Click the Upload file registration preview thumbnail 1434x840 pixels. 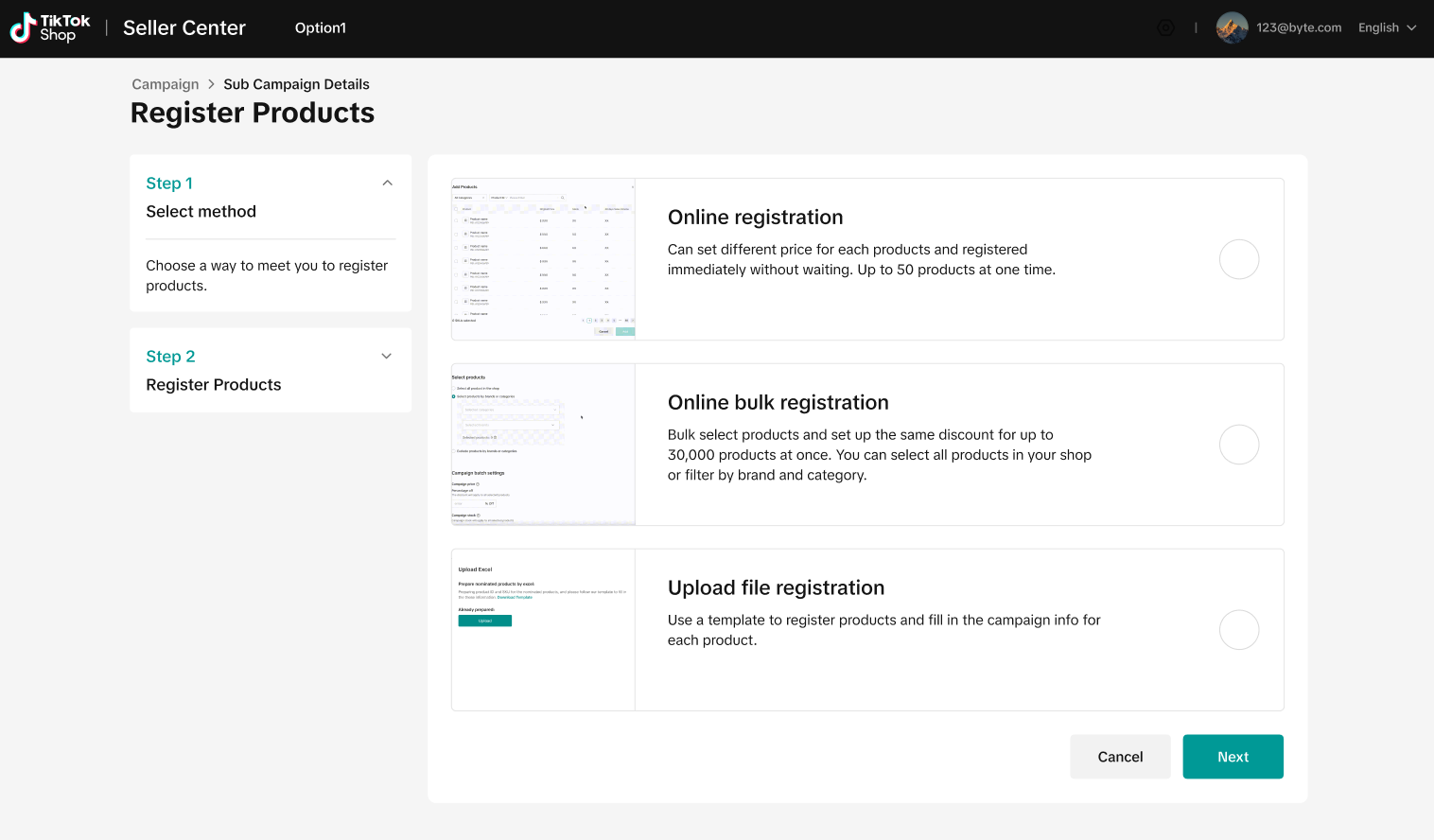click(x=543, y=630)
